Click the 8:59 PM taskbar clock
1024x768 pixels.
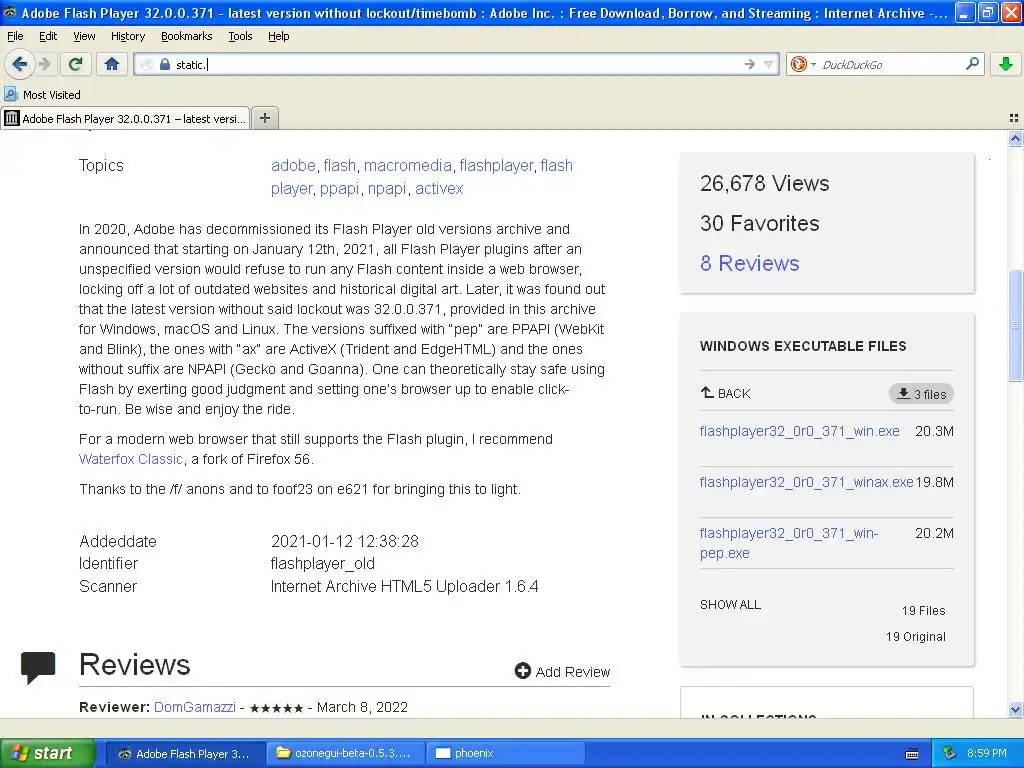986,753
